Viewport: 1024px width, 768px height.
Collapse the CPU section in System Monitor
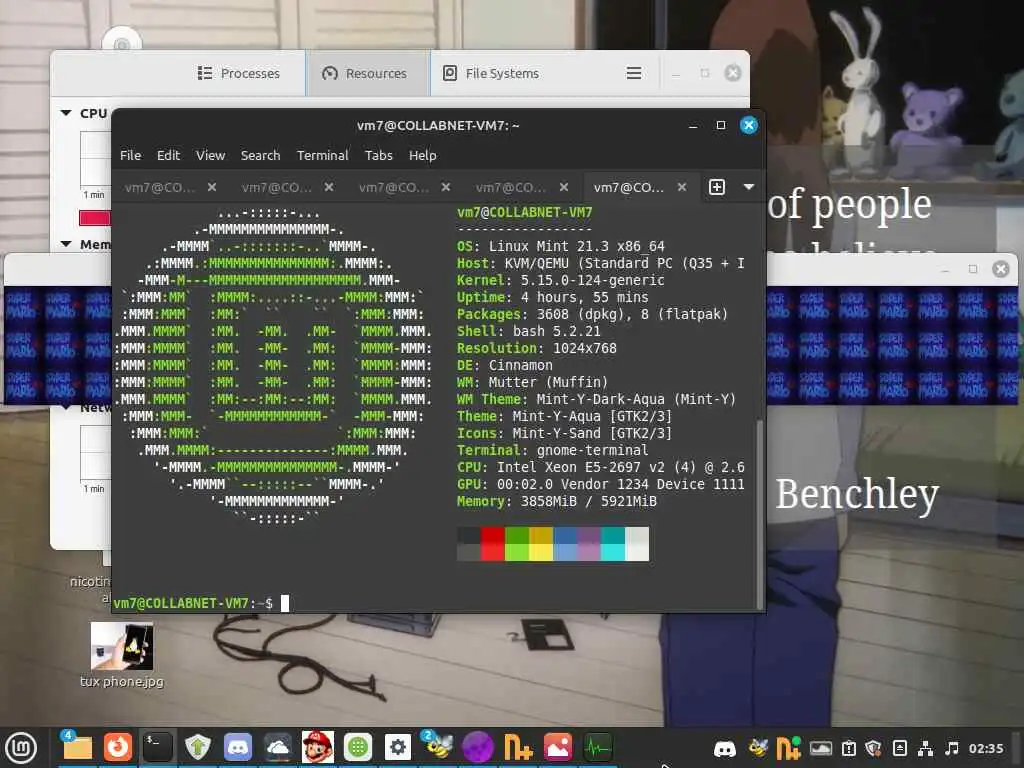click(x=66, y=113)
